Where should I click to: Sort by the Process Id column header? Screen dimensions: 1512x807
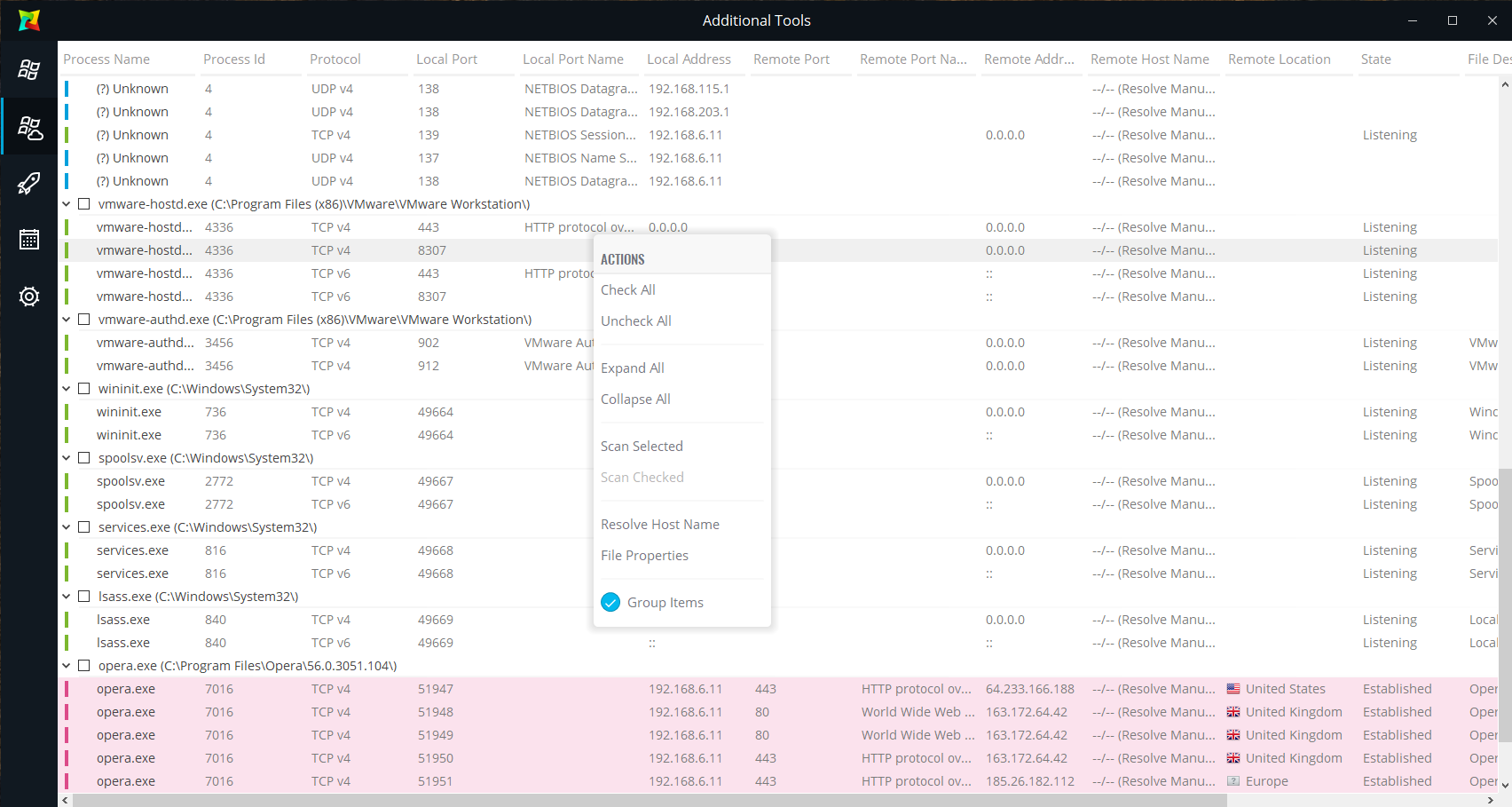(234, 59)
